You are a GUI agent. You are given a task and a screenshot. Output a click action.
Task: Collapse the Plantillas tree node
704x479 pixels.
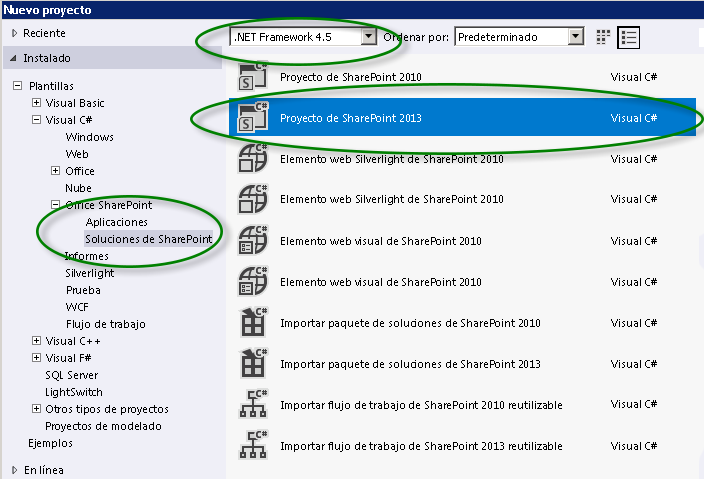click(18, 85)
